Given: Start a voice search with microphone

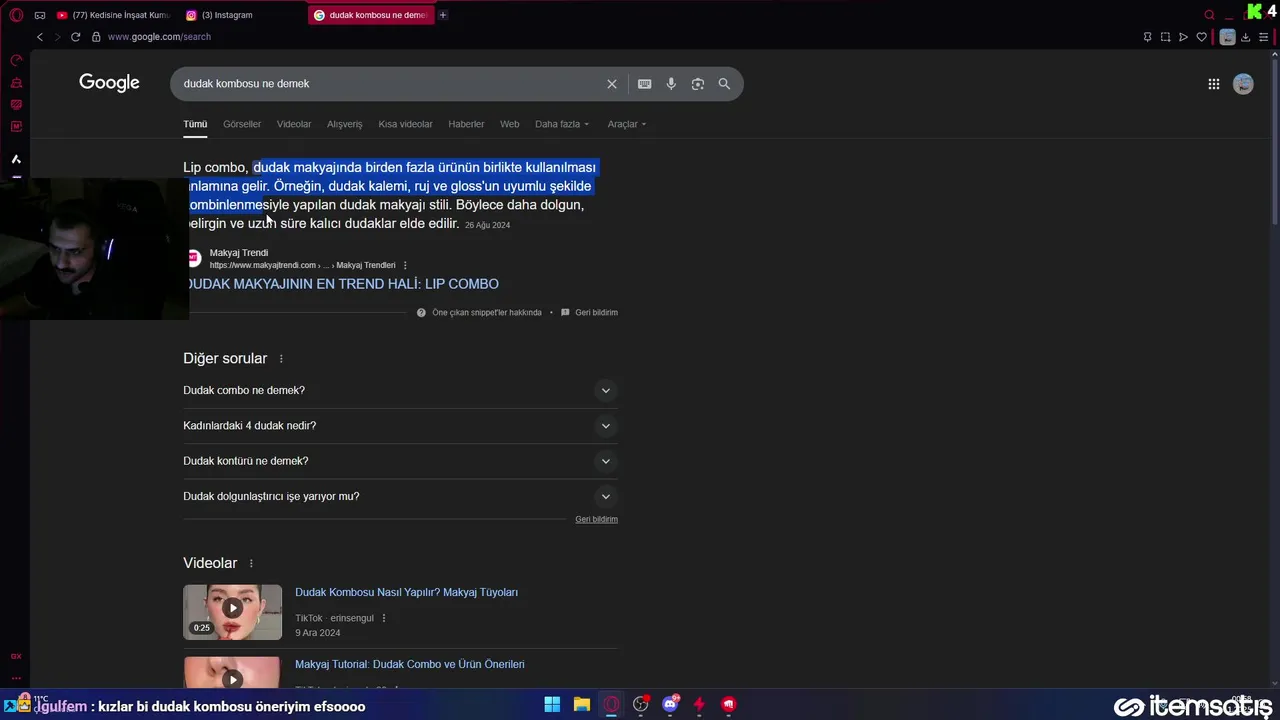Looking at the screenshot, I should (671, 84).
